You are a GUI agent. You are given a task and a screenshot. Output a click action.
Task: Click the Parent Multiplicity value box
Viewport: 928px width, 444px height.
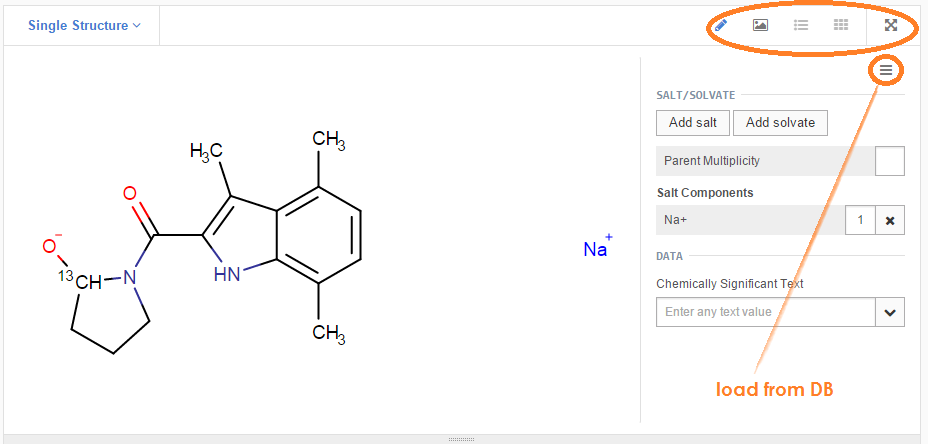(889, 160)
